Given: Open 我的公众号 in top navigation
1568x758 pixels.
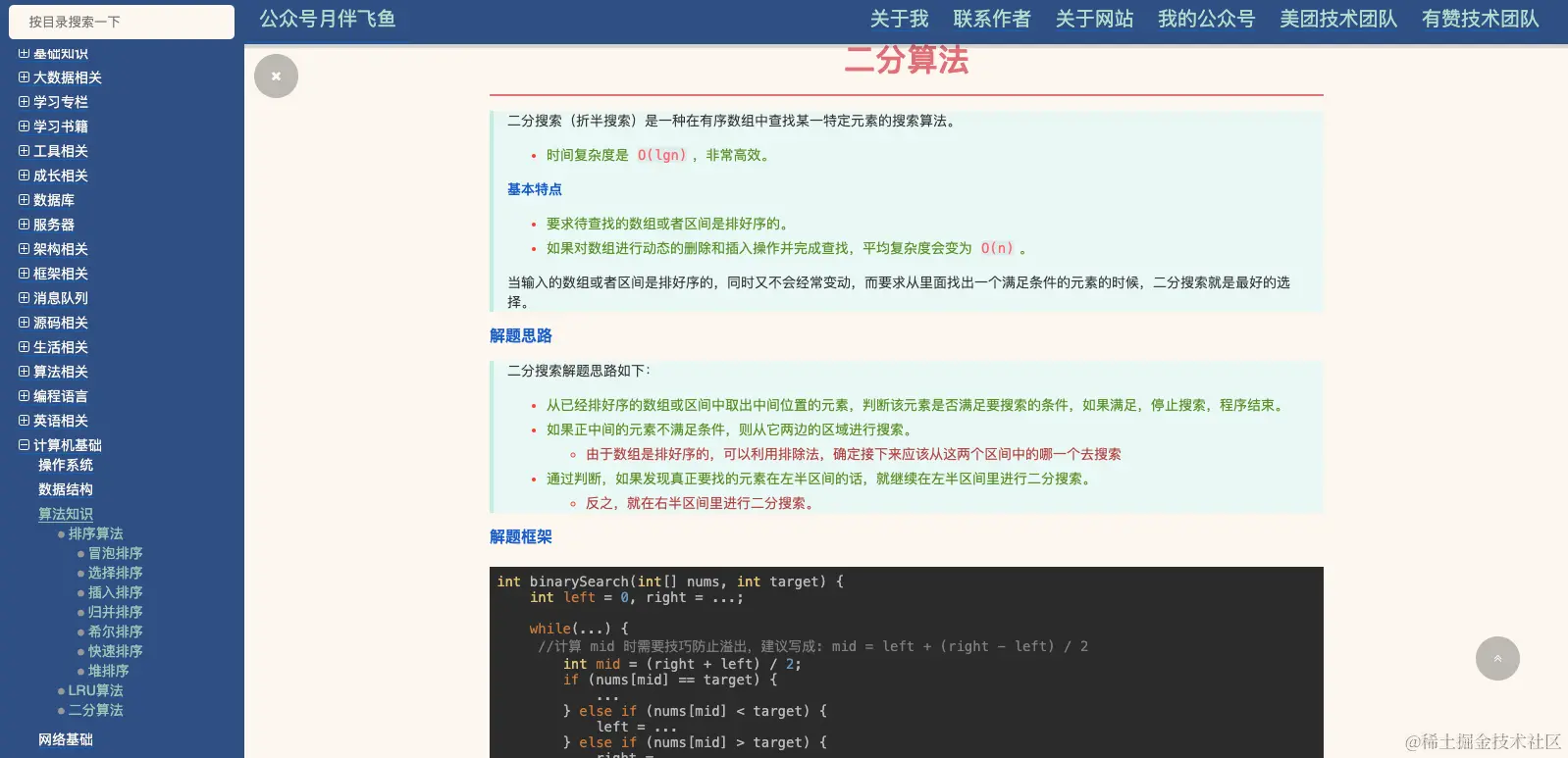Looking at the screenshot, I should pos(1206,19).
